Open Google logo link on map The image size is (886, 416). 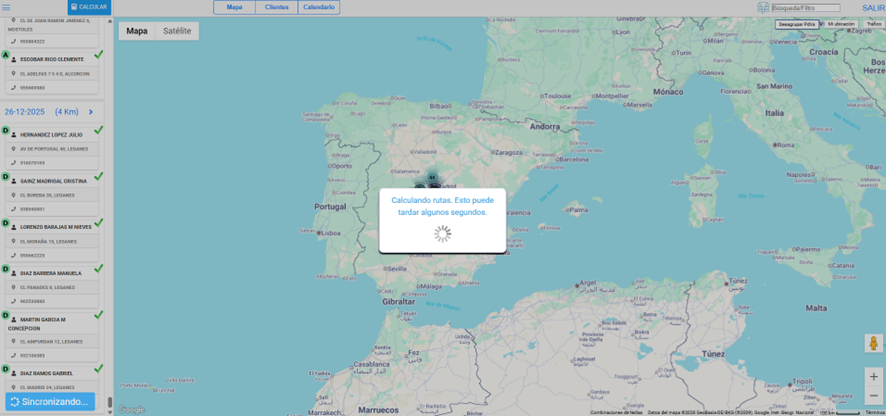coord(131,409)
